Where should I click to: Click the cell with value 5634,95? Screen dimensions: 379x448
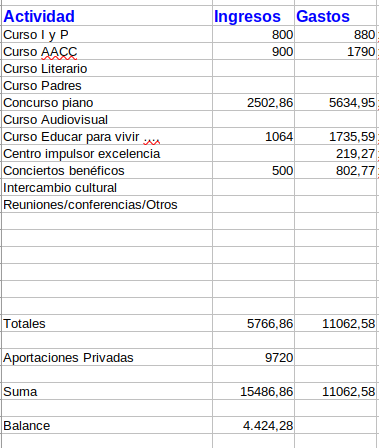(336, 102)
